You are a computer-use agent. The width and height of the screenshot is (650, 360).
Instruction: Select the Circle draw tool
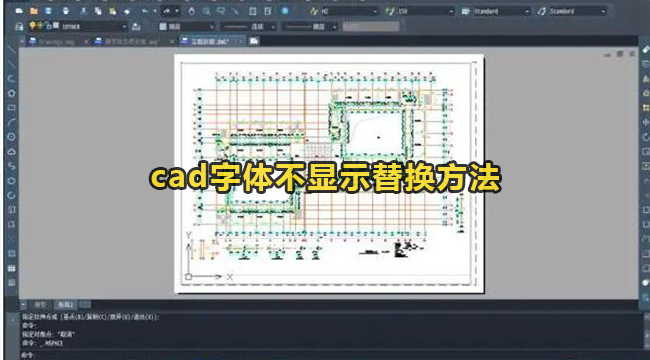(x=12, y=136)
